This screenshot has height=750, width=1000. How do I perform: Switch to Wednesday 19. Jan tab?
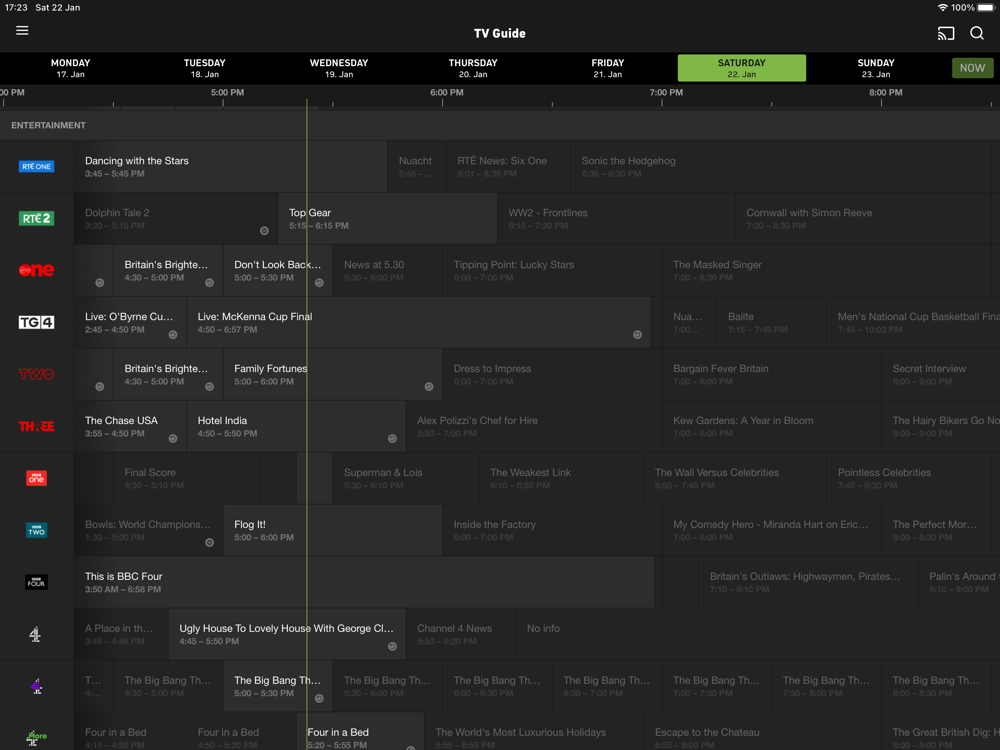point(339,68)
